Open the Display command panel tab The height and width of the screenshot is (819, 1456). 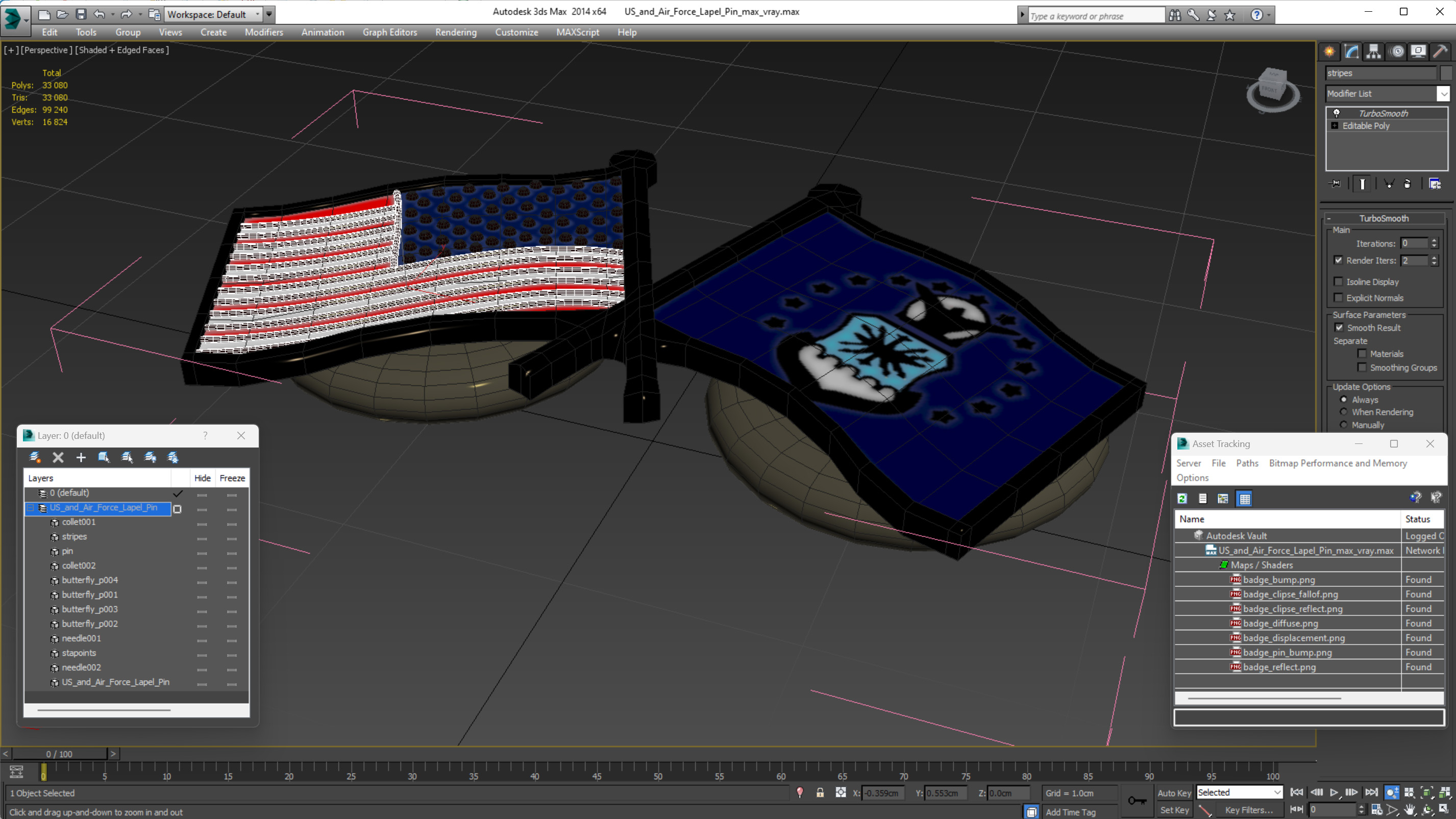tap(1418, 52)
